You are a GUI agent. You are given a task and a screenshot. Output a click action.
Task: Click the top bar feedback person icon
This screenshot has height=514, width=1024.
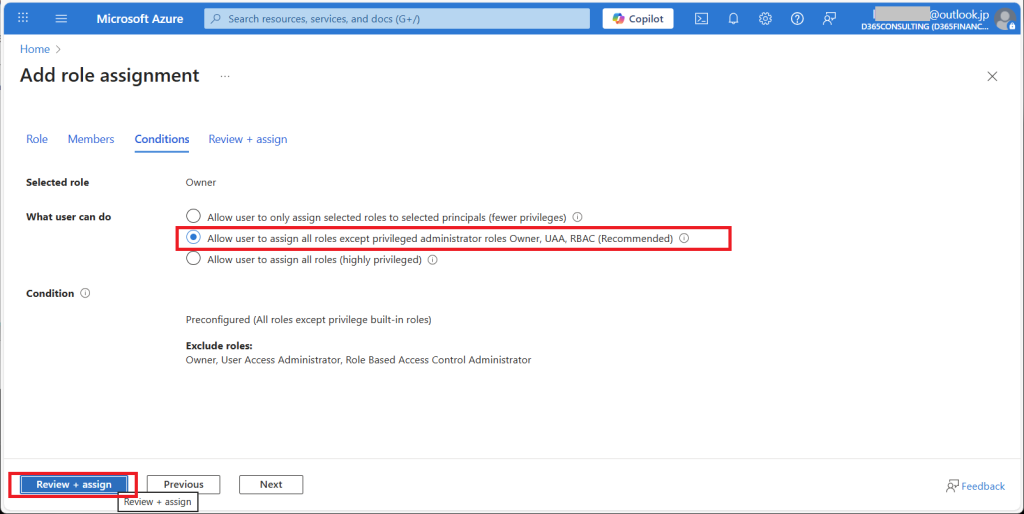pyautogui.click(x=829, y=19)
